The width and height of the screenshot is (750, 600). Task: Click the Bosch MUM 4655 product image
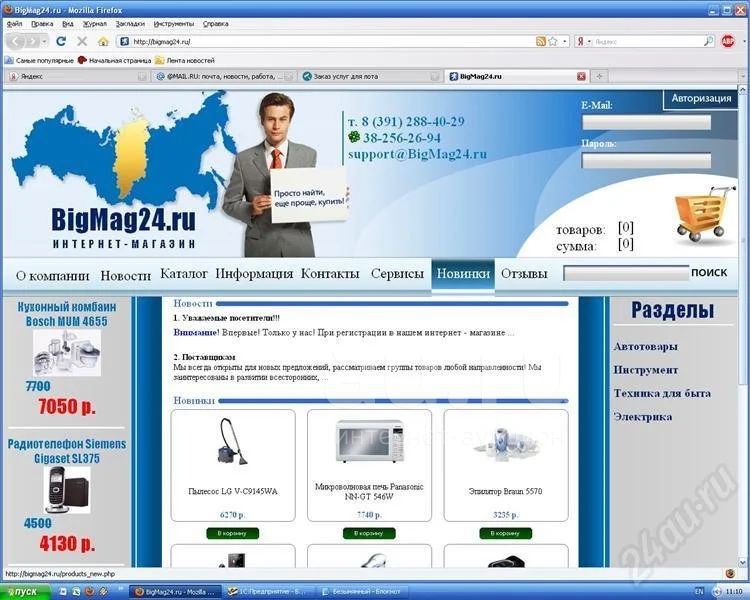pos(67,353)
